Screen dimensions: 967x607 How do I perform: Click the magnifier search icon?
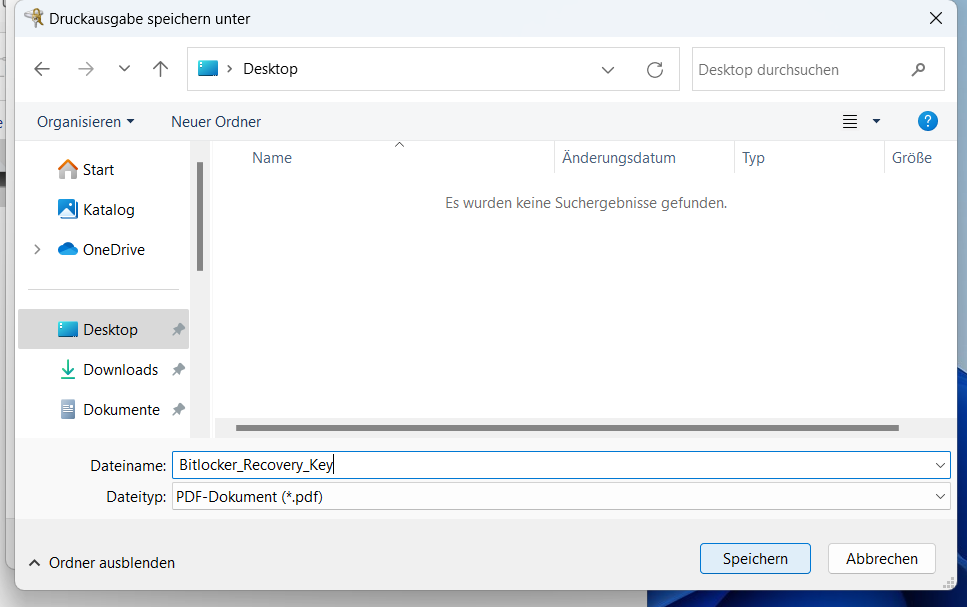[x=918, y=70]
